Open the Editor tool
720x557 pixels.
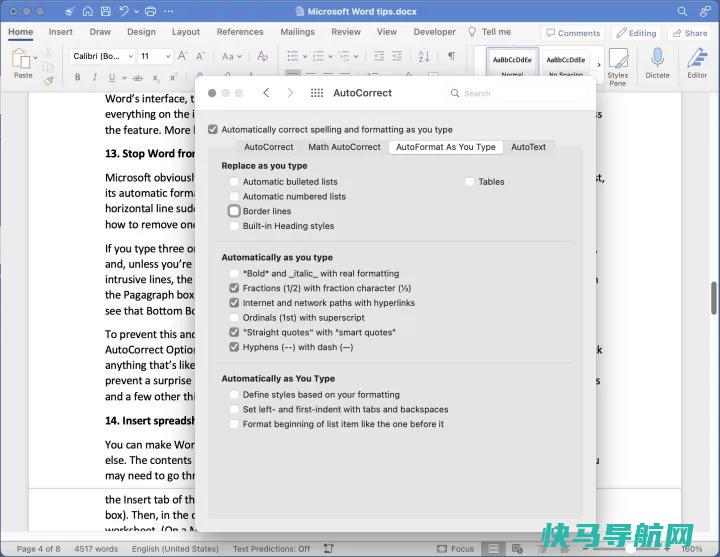pyautogui.click(x=697, y=63)
